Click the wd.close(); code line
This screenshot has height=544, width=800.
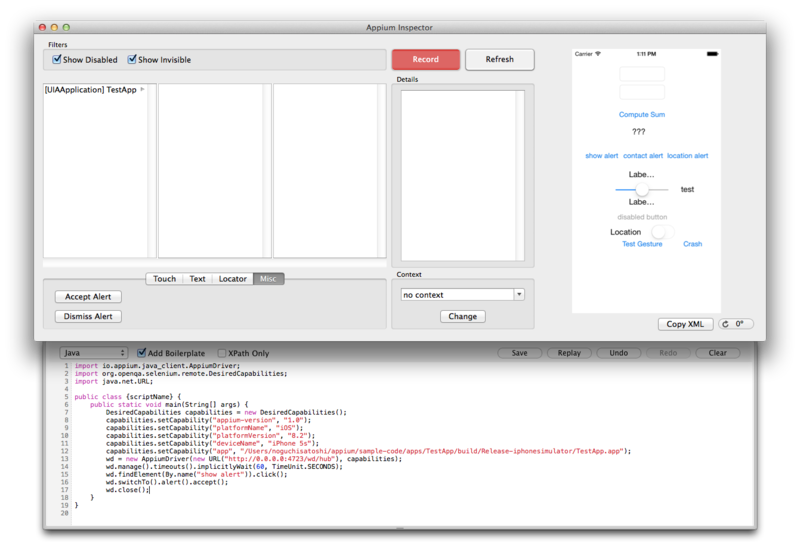click(x=128, y=490)
